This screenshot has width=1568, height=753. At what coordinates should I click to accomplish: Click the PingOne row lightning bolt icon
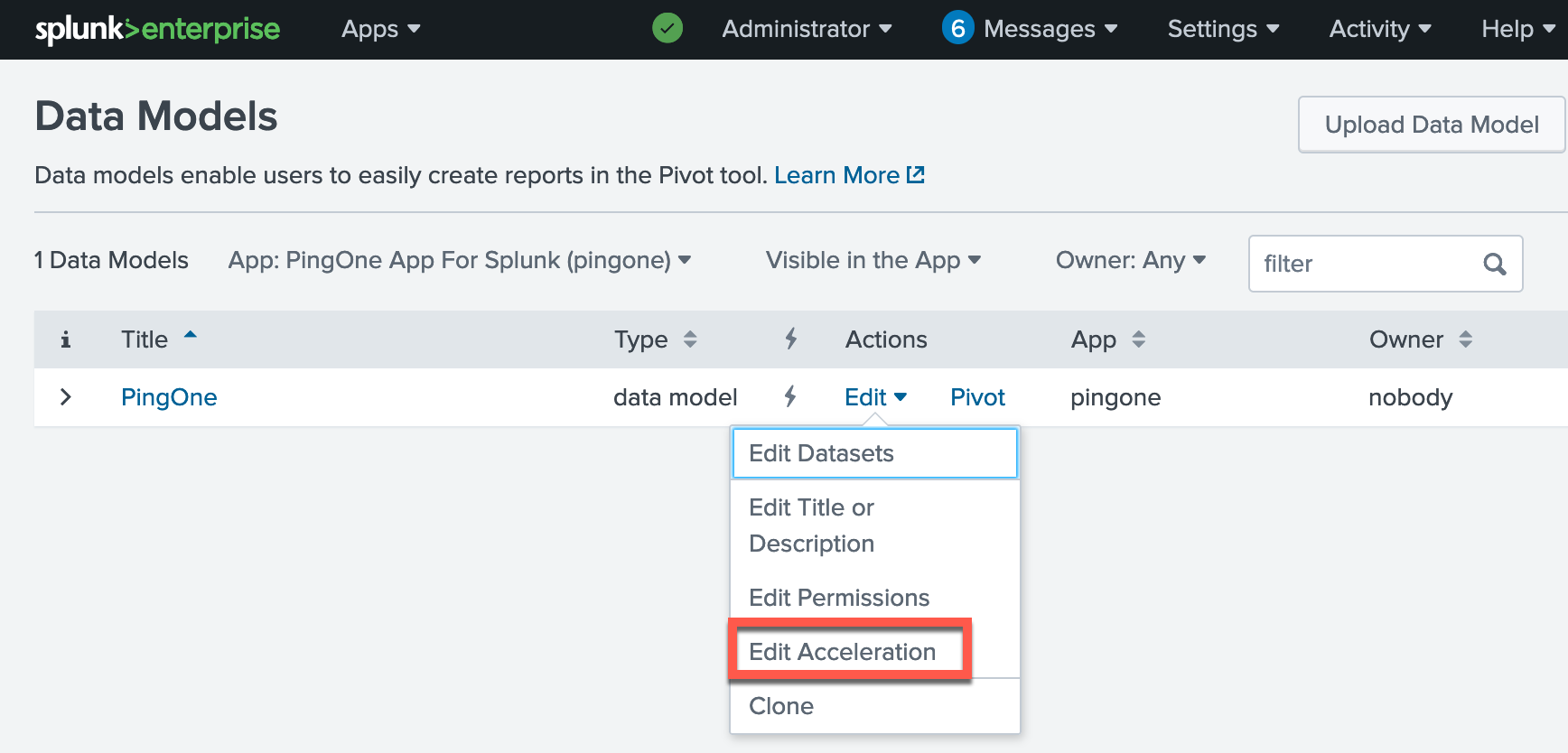click(x=790, y=395)
